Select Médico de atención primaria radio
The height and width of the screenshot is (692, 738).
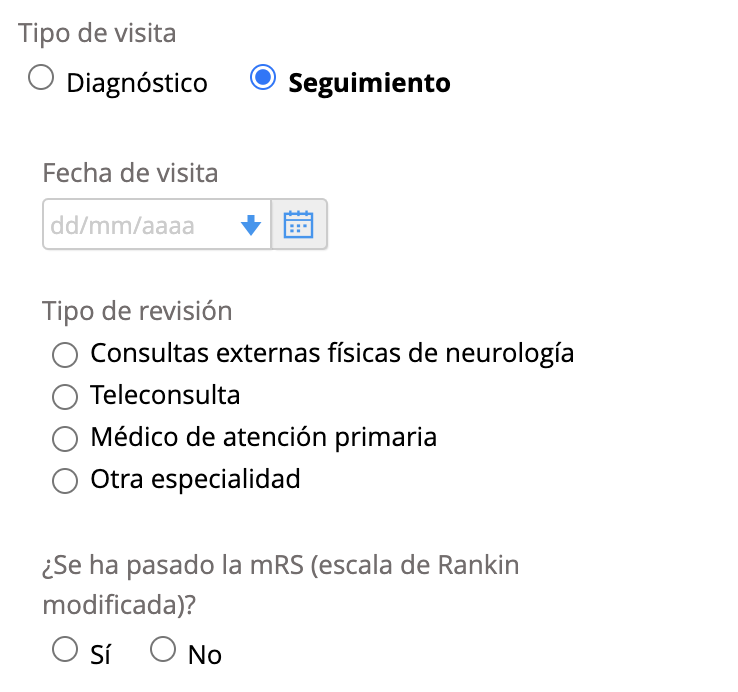point(65,439)
